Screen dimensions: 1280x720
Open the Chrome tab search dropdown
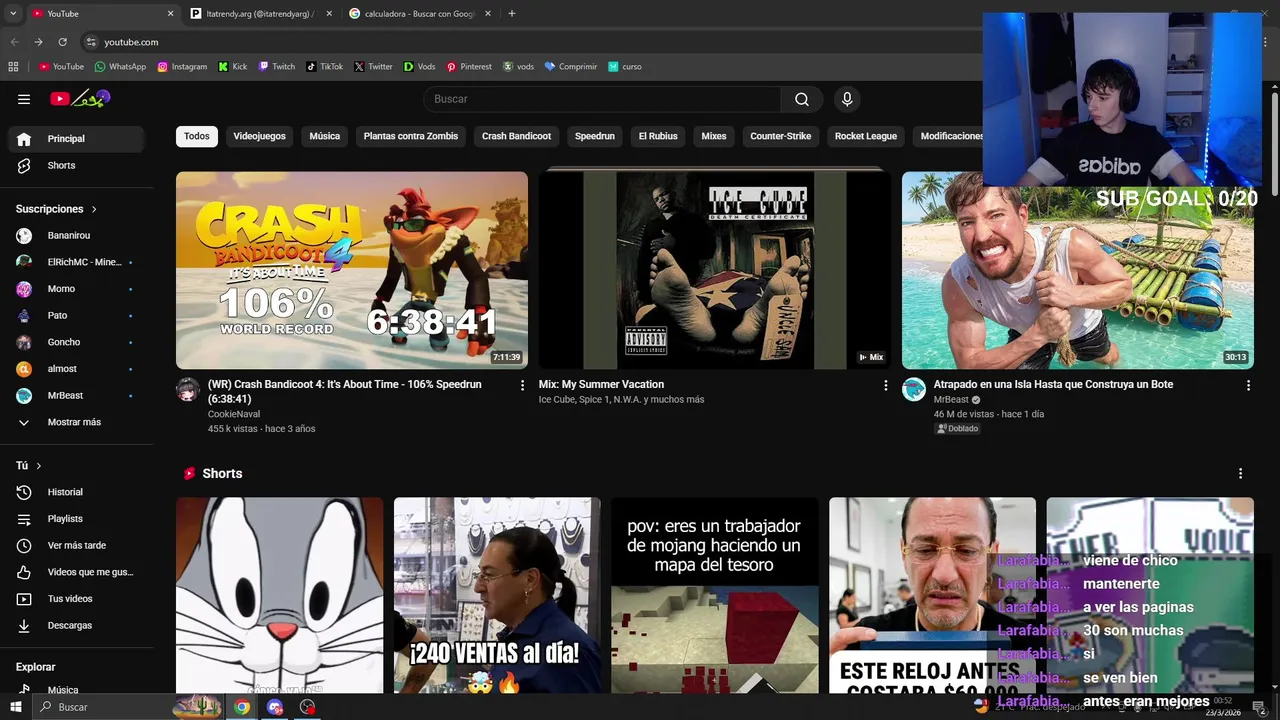13,14
